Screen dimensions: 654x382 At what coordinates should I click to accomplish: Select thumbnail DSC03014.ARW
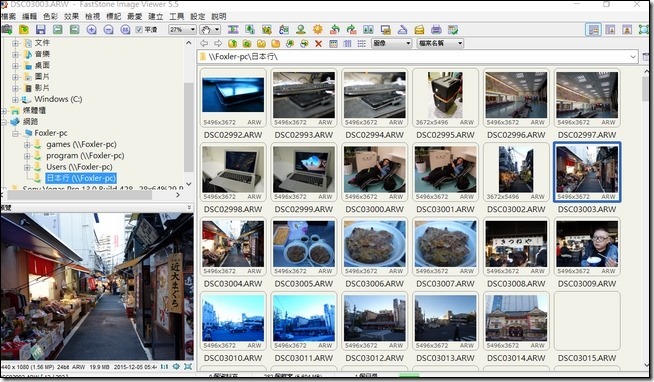tap(516, 321)
